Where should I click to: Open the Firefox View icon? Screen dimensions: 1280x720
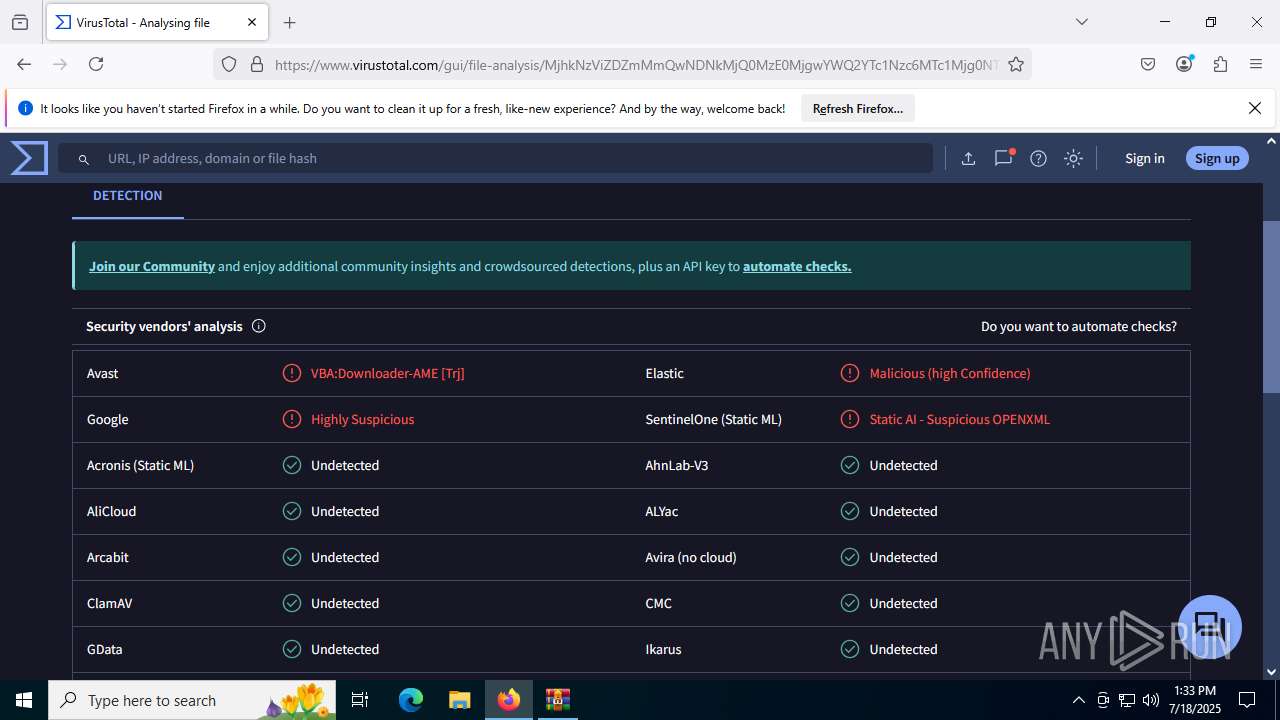tap(20, 22)
